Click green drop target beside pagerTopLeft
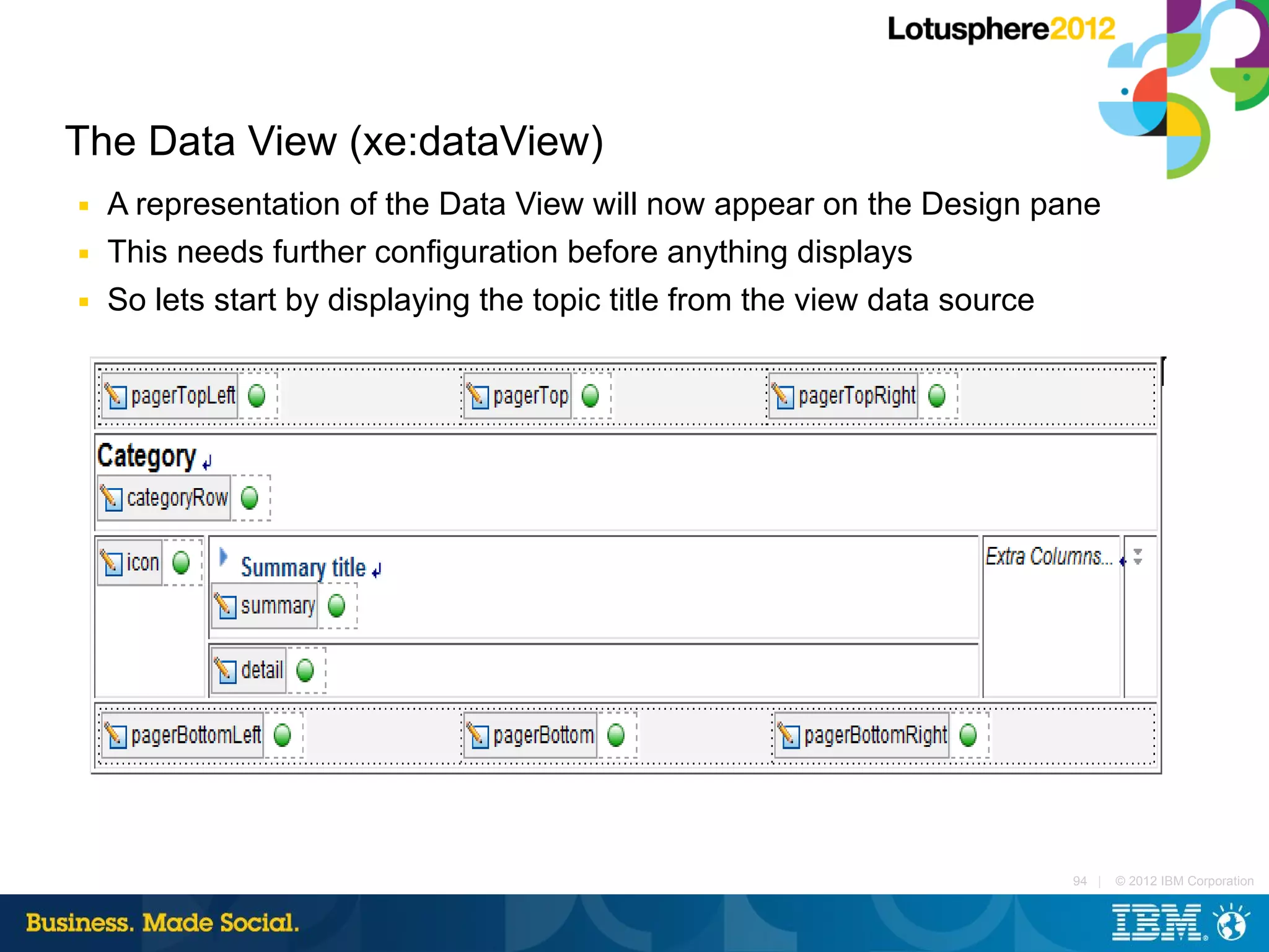Screen dimensions: 1269x952 pos(257,396)
